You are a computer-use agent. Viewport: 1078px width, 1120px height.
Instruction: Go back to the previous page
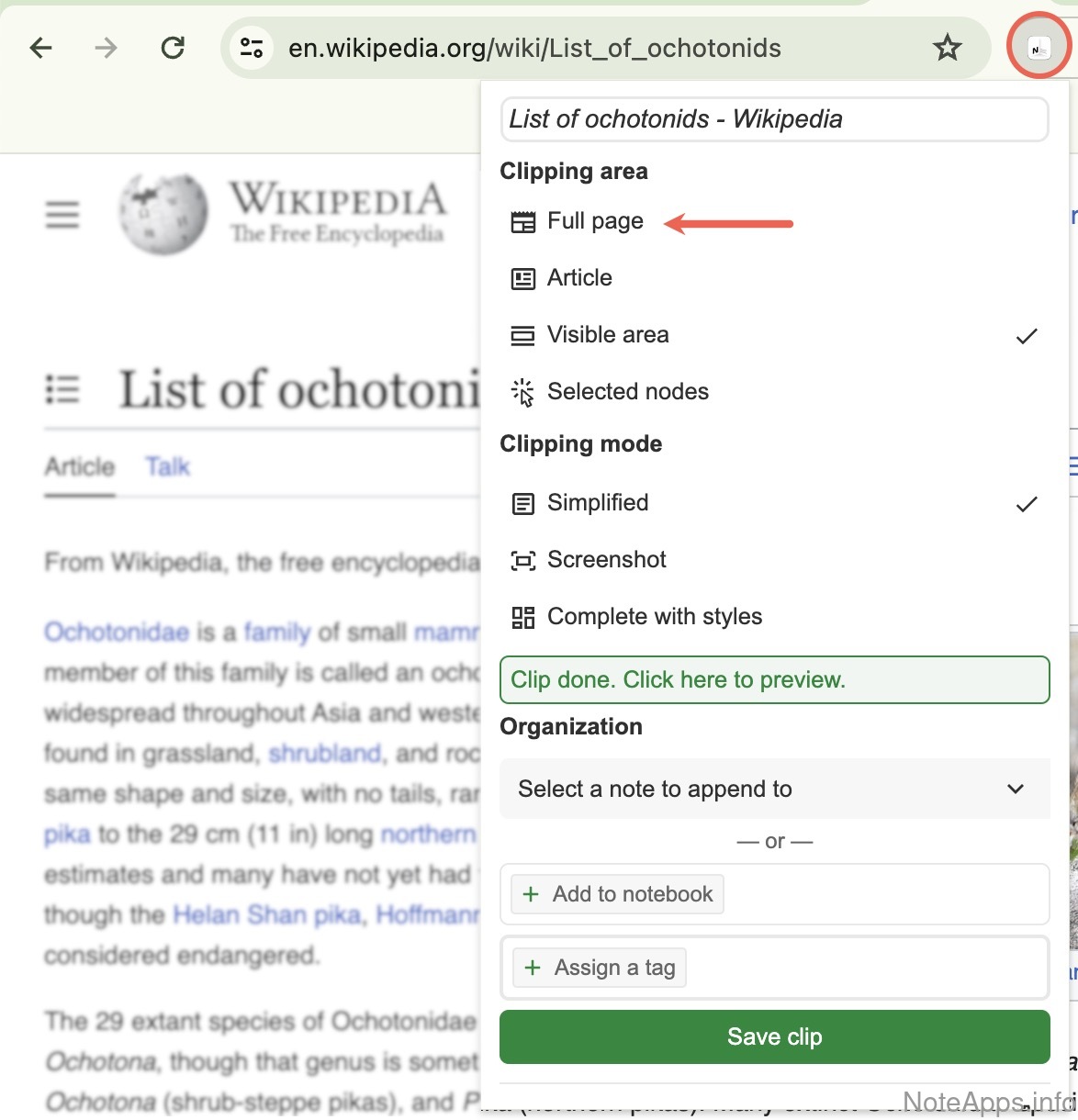pos(41,48)
